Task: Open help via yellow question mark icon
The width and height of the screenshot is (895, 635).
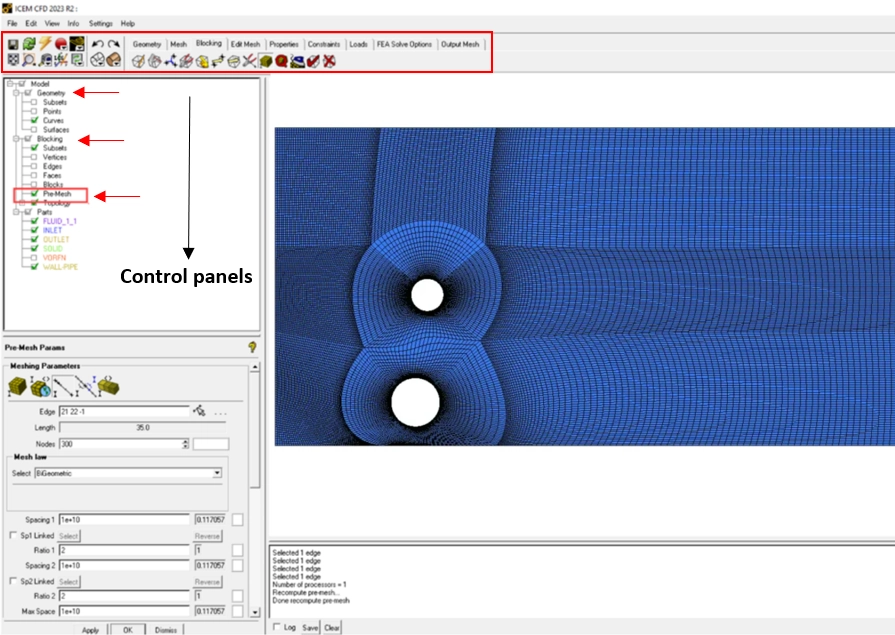Action: [x=253, y=347]
